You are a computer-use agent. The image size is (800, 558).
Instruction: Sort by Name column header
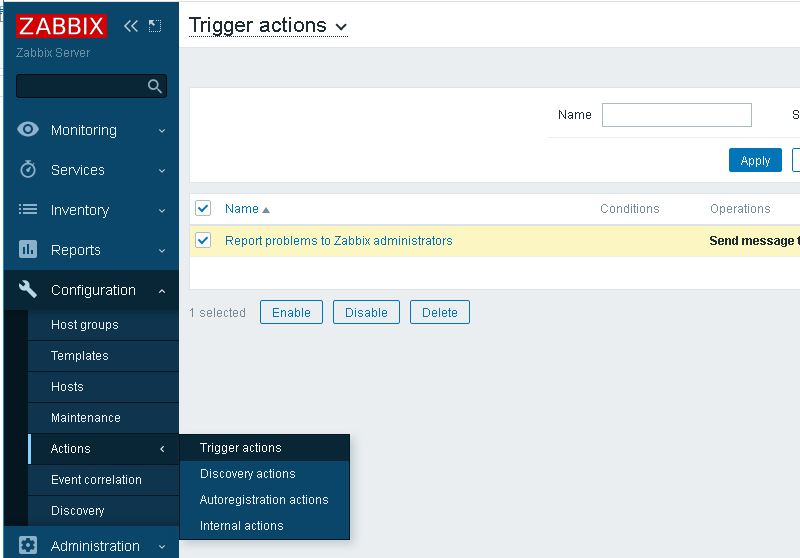click(x=242, y=209)
